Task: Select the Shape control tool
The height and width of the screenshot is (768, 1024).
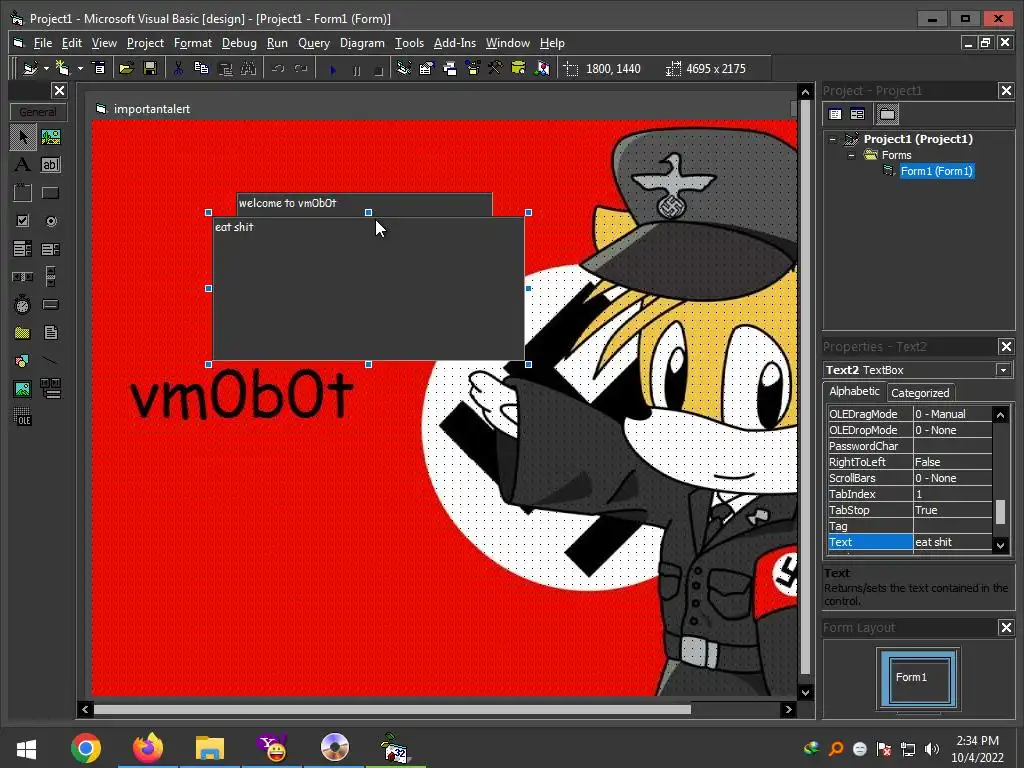Action: [23, 361]
